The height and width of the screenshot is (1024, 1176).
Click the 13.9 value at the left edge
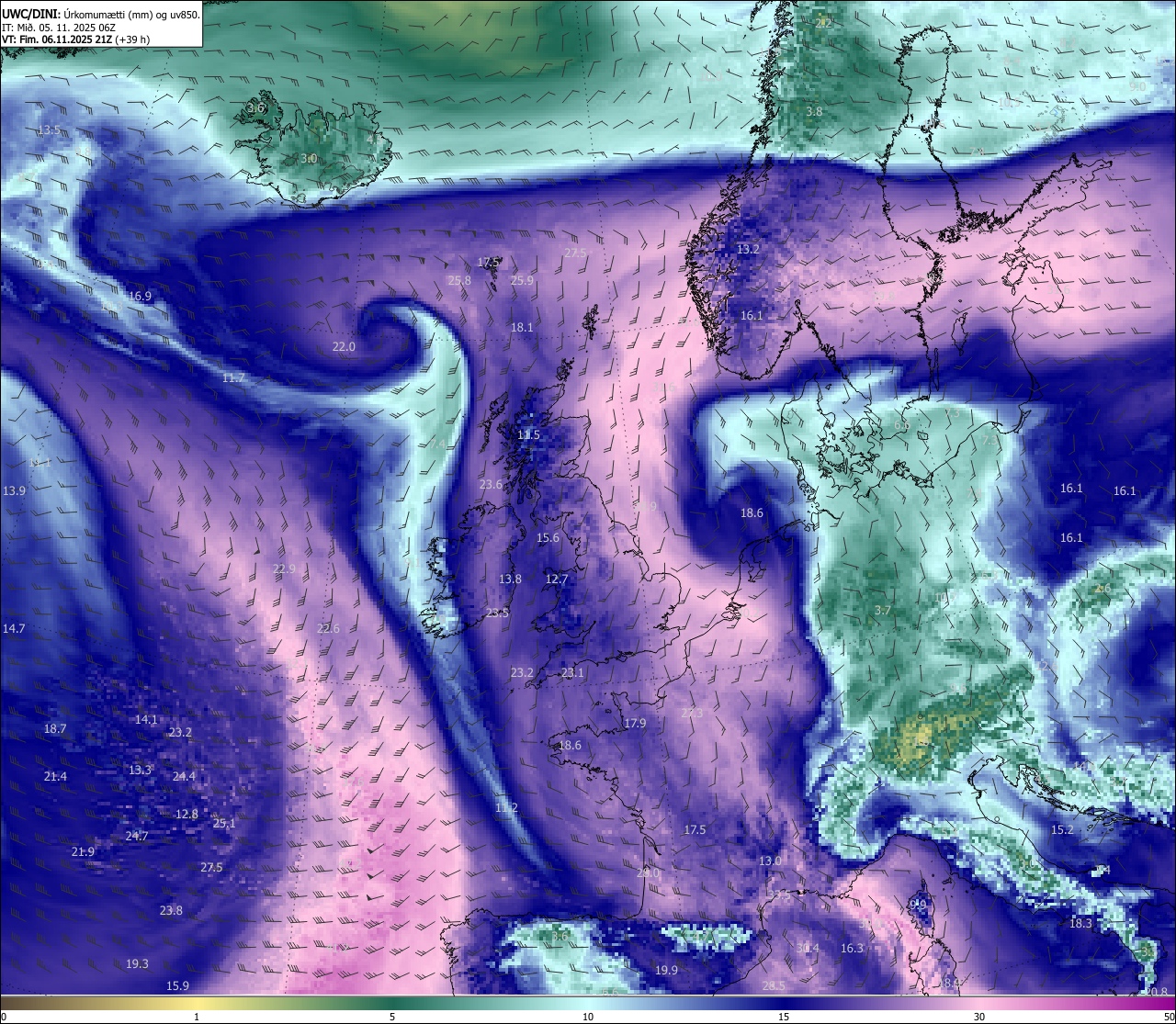14,491
